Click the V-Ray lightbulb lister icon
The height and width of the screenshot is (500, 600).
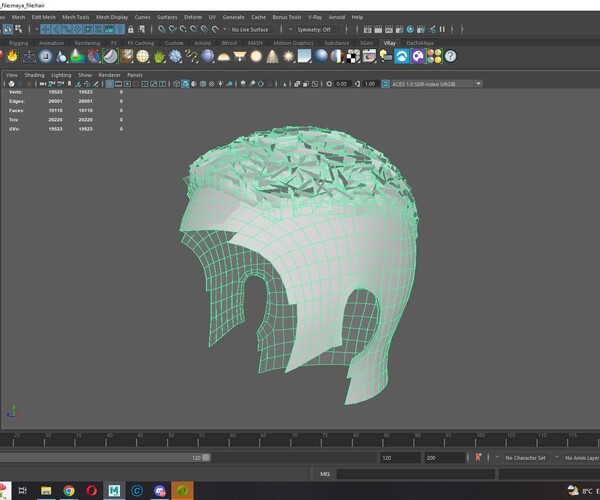pyautogui.click(x=385, y=56)
